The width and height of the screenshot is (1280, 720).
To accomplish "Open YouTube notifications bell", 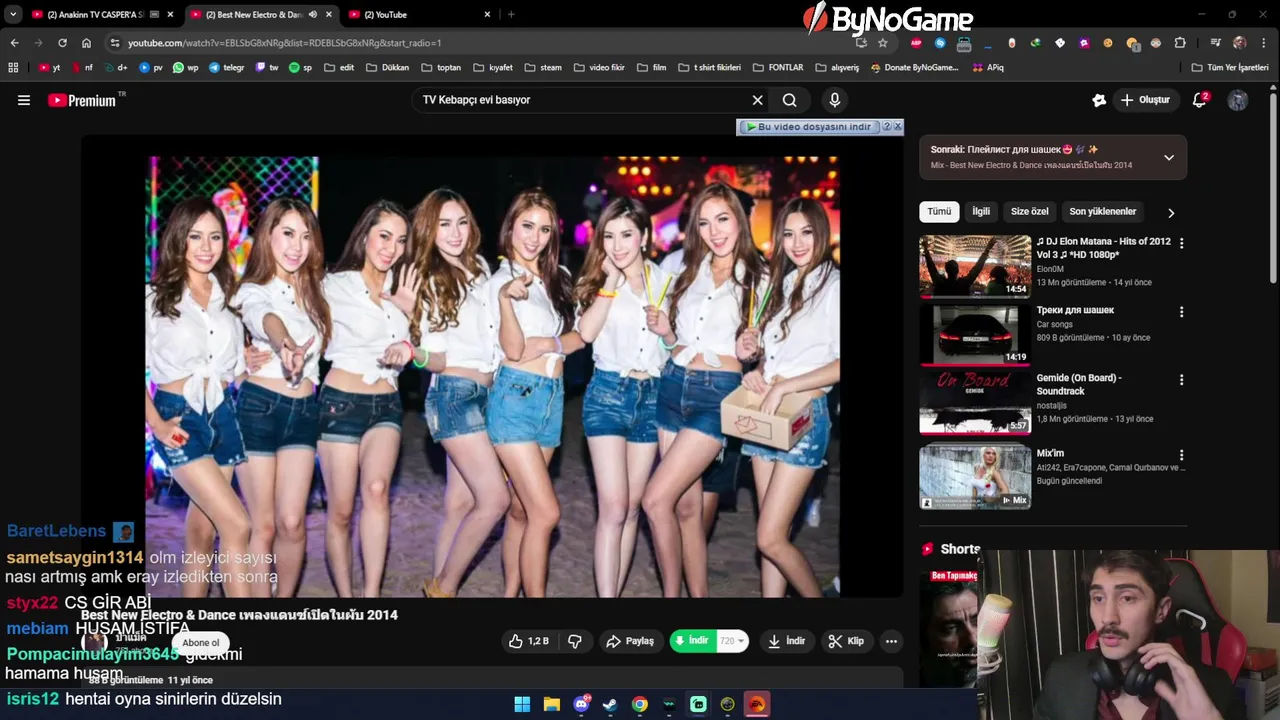I will (x=1200, y=100).
